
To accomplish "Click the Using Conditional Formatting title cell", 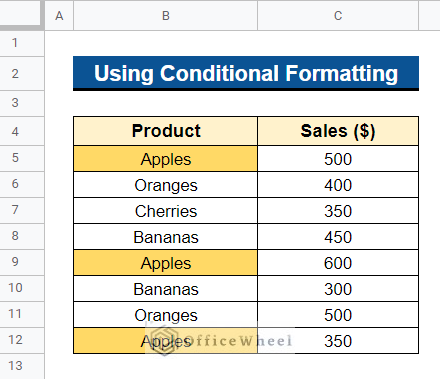I will pos(246,73).
